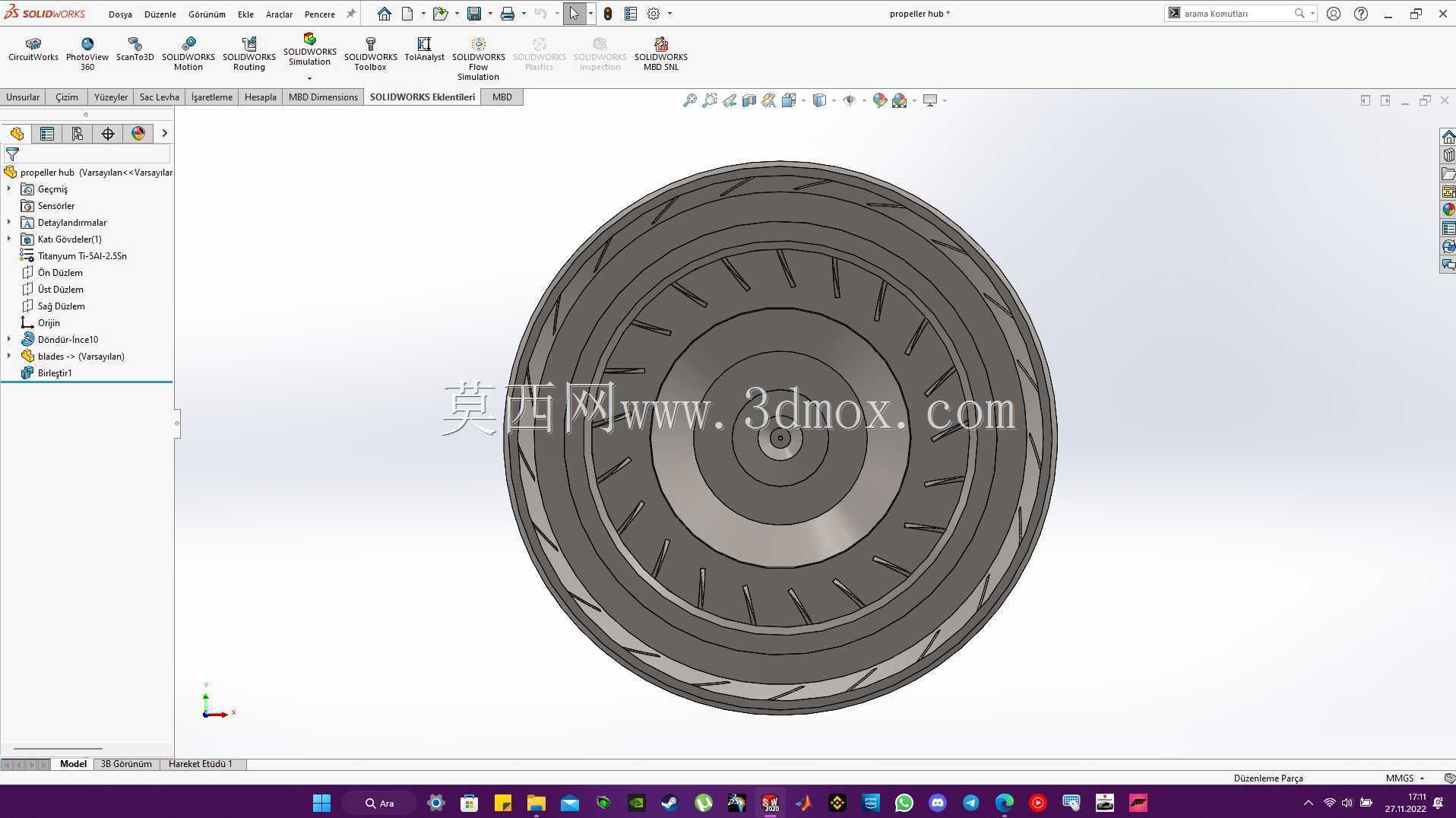Enable SOLIDWORKS Flow Simulation
This screenshot has height=818, width=1456.
click(479, 59)
